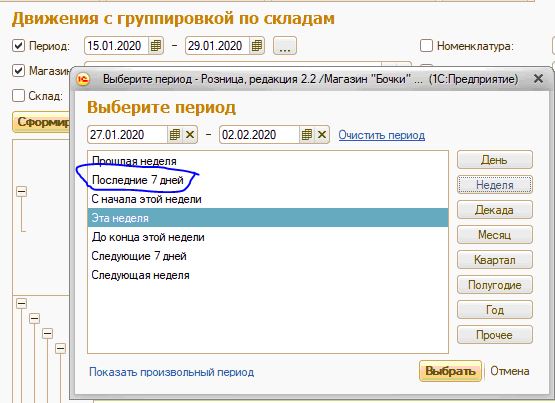This screenshot has height=403, width=555.
Task: Open 'Показать произвольный период' link
Action: click(x=172, y=372)
